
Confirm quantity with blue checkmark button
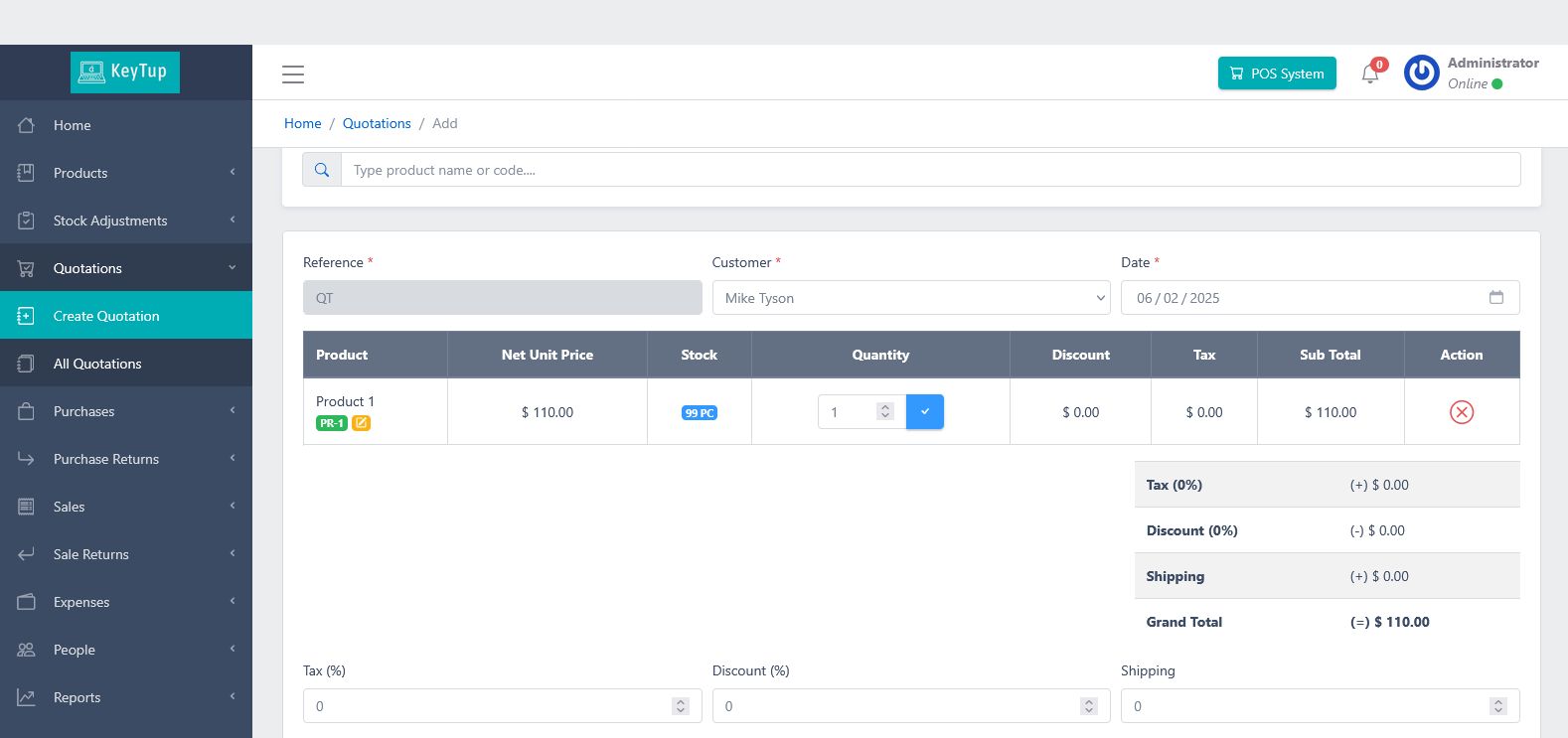click(x=924, y=412)
